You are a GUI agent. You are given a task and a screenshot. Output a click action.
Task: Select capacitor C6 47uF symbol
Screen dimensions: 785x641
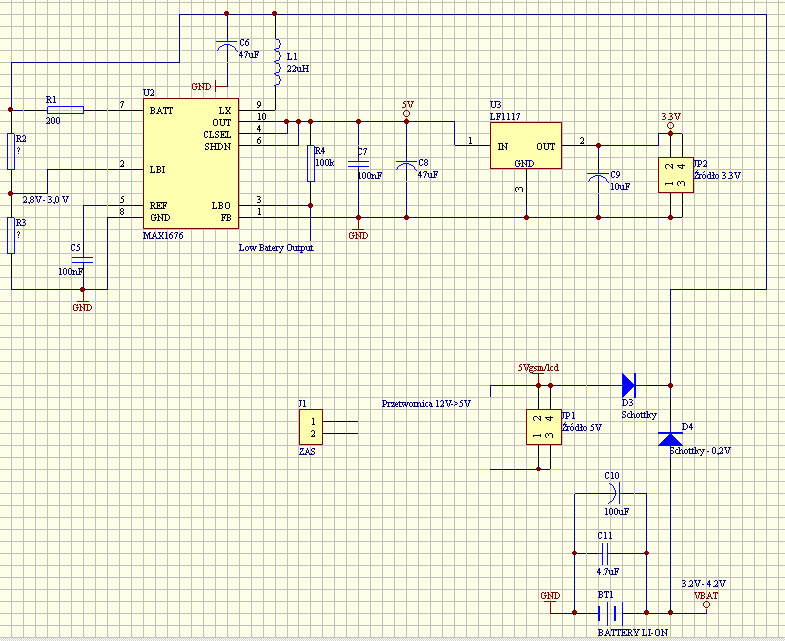(x=227, y=46)
